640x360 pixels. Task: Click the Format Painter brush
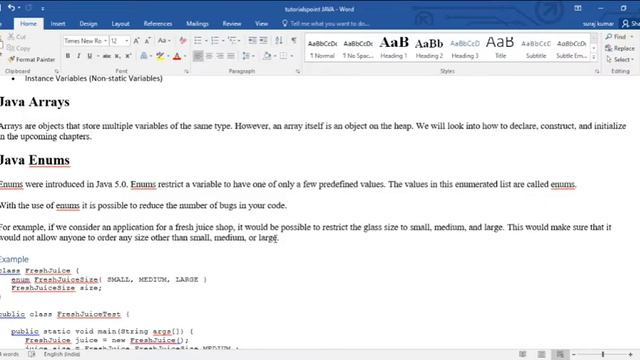31,60
